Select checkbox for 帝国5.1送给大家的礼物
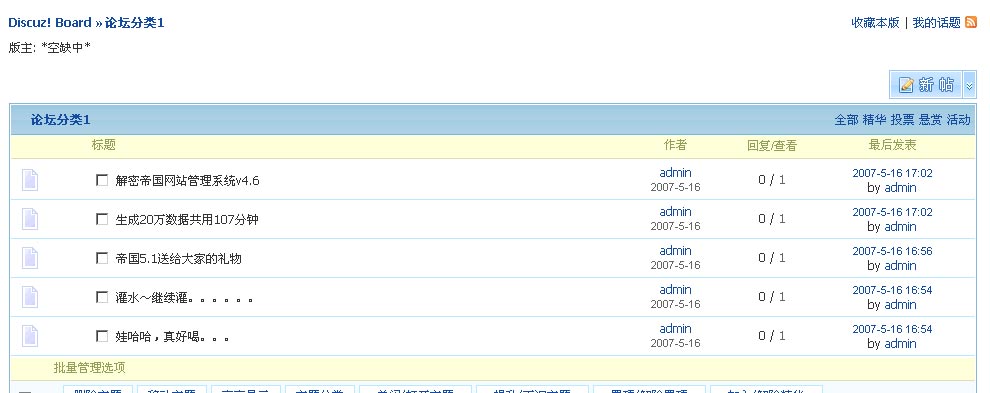This screenshot has width=990, height=393. click(x=102, y=258)
